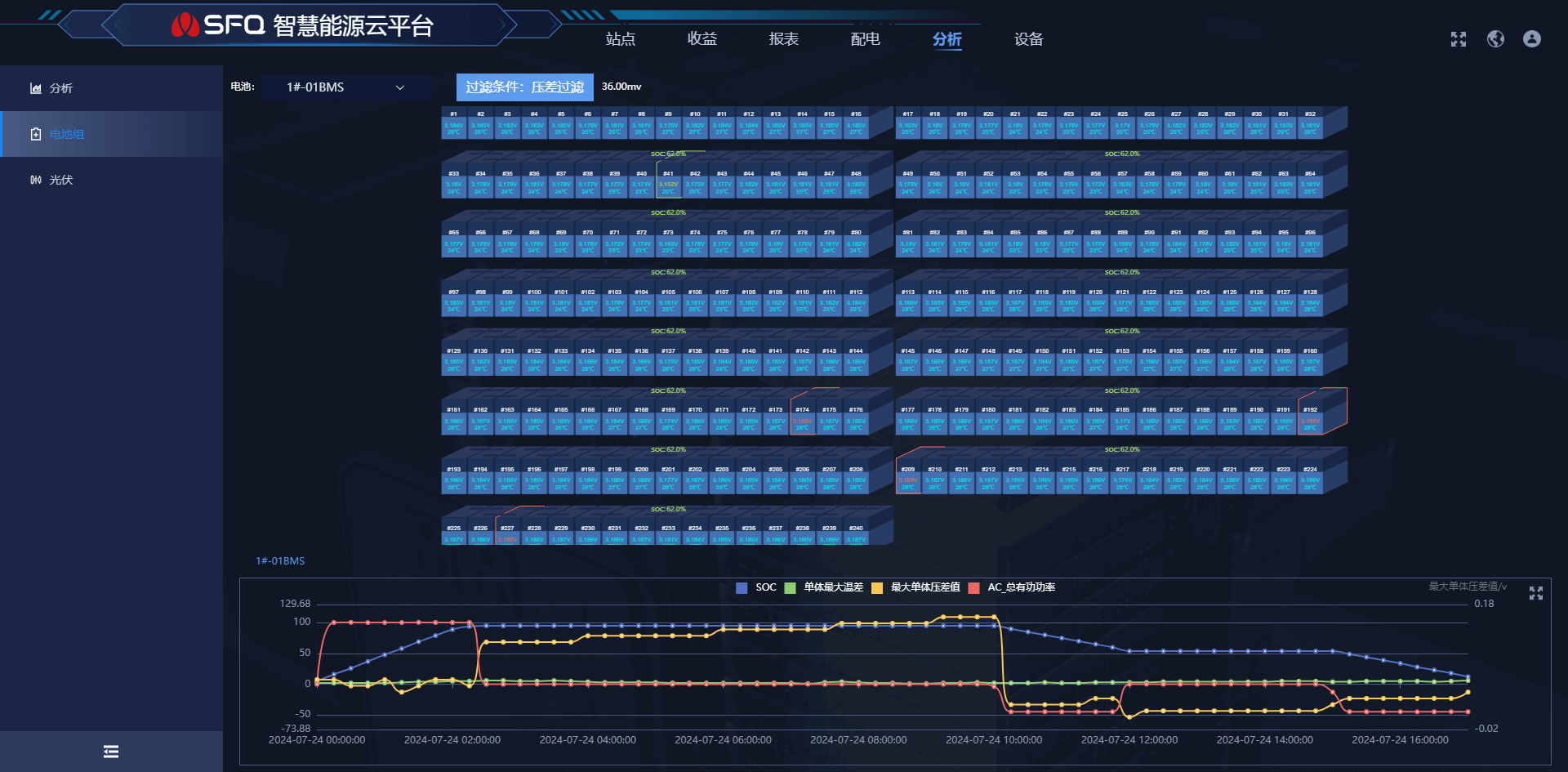This screenshot has width=1568, height=772.
Task: Select battery cell #224
Action: click(x=1310, y=479)
